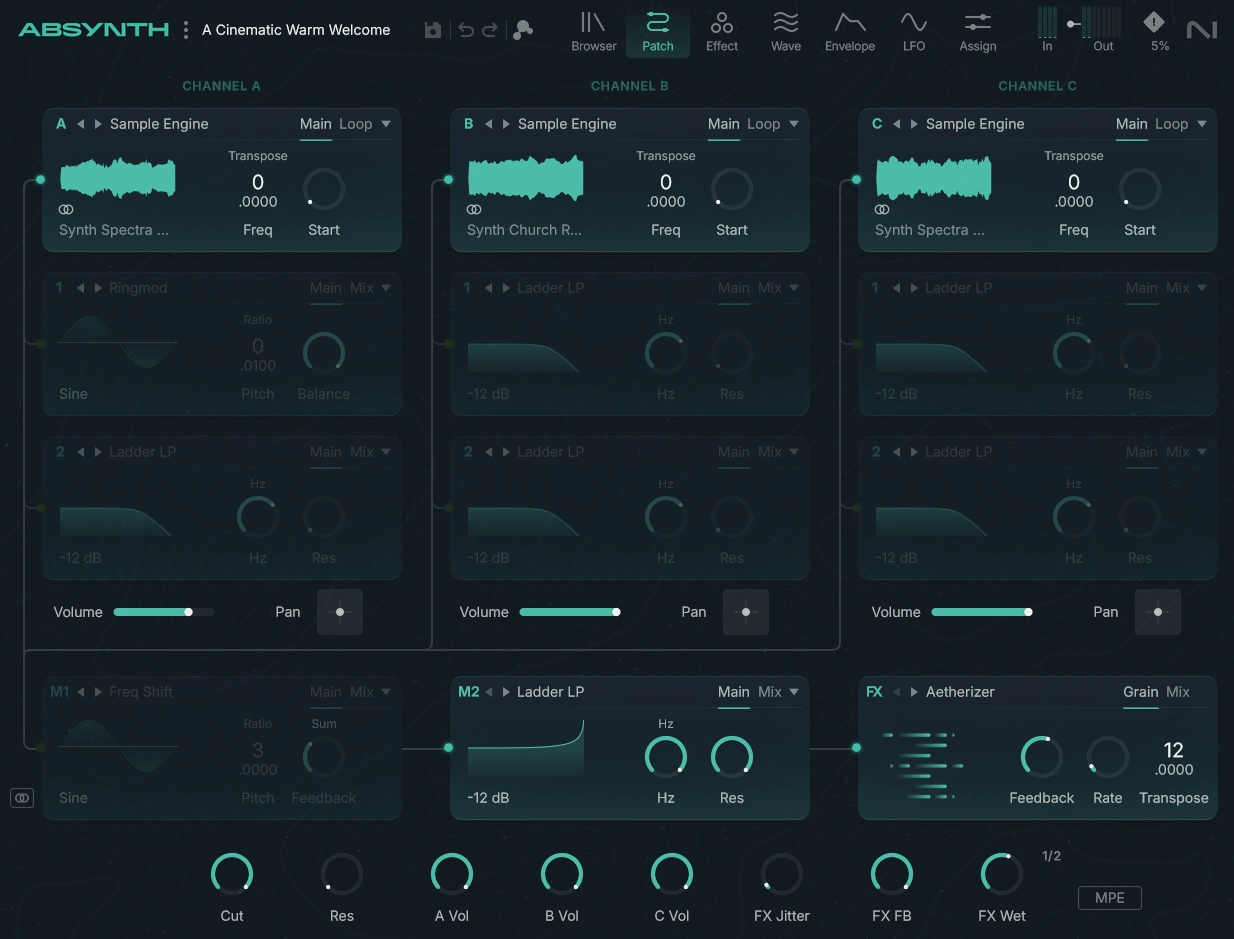Click the Cut macro knob

coord(232,874)
